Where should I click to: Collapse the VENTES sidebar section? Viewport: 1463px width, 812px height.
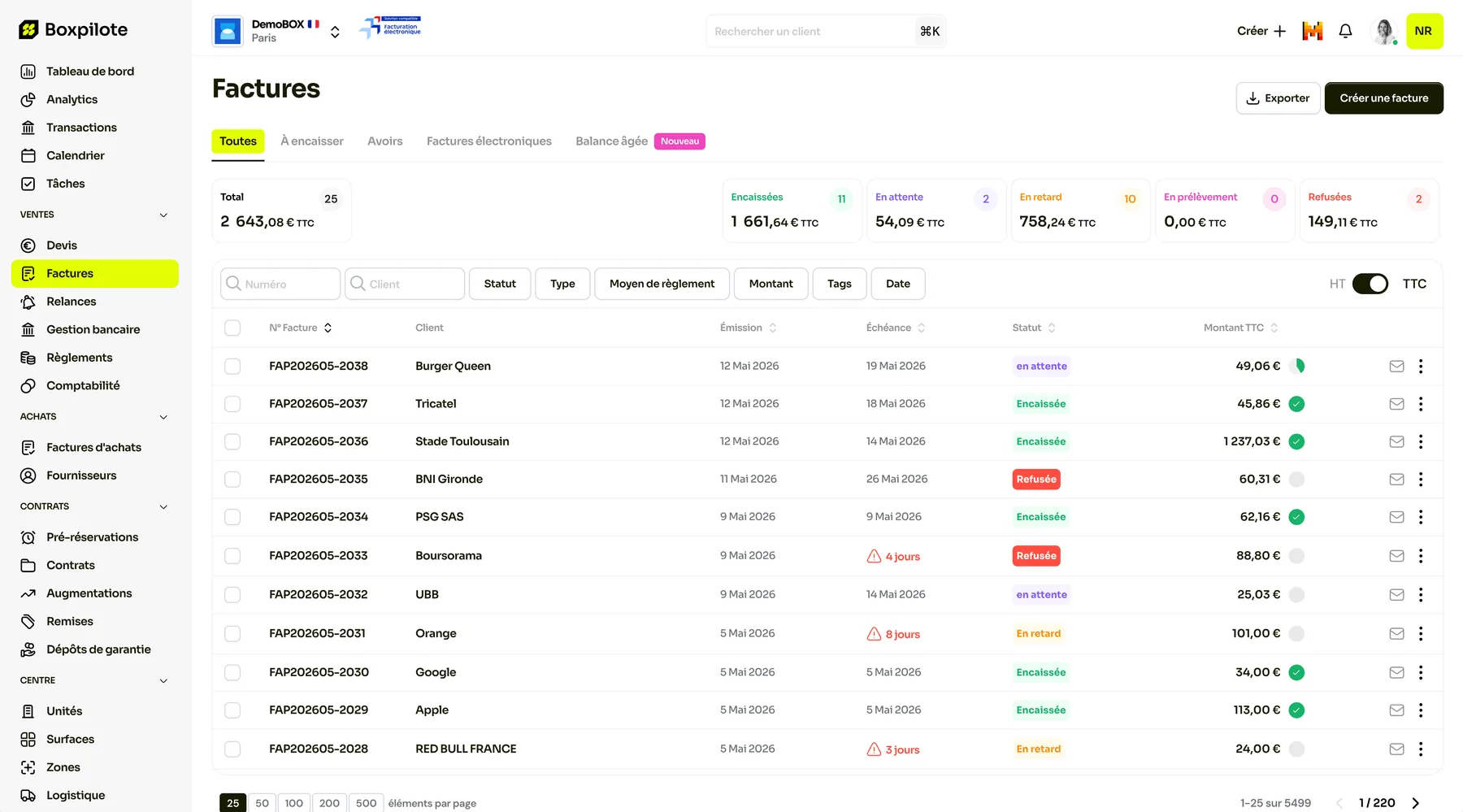[x=163, y=215]
